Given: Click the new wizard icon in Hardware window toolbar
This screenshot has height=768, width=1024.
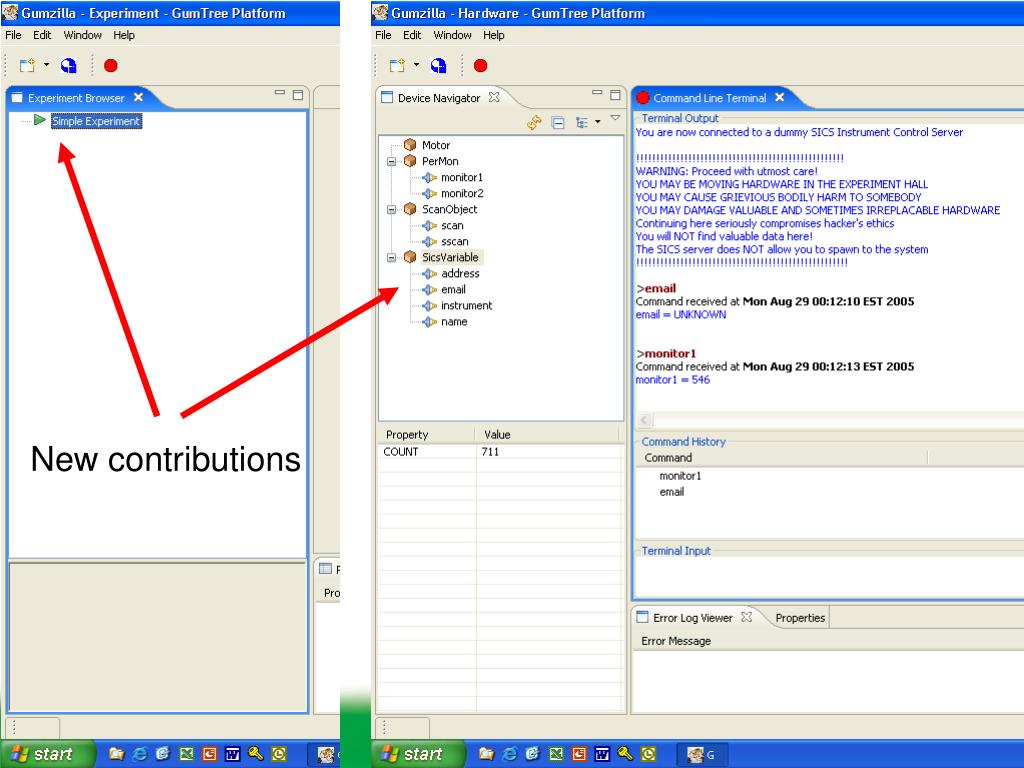Looking at the screenshot, I should click(396, 65).
